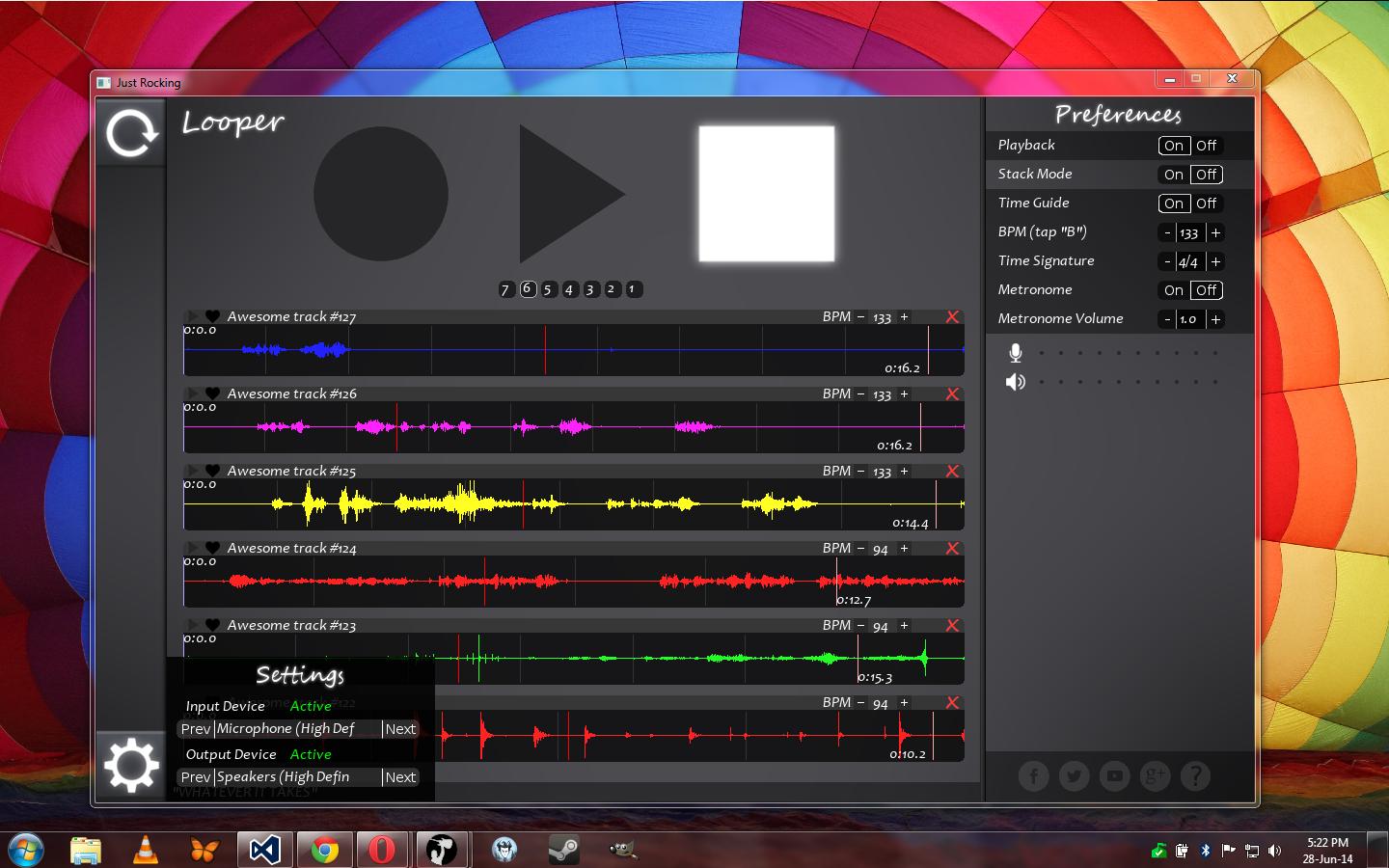
Task: Open the Facebook link icon
Action: click(1033, 775)
